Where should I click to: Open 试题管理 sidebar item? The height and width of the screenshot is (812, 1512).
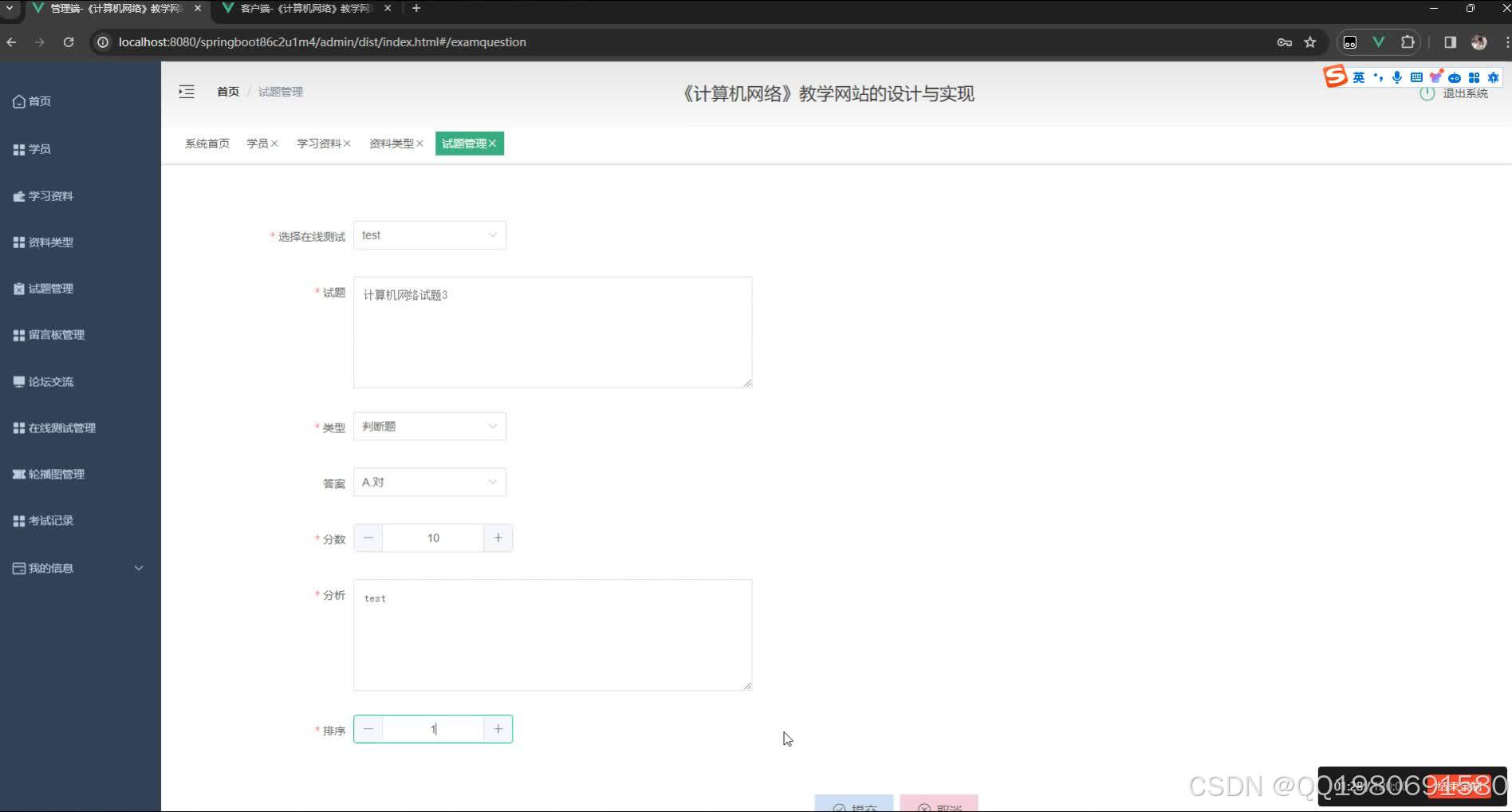coord(80,289)
